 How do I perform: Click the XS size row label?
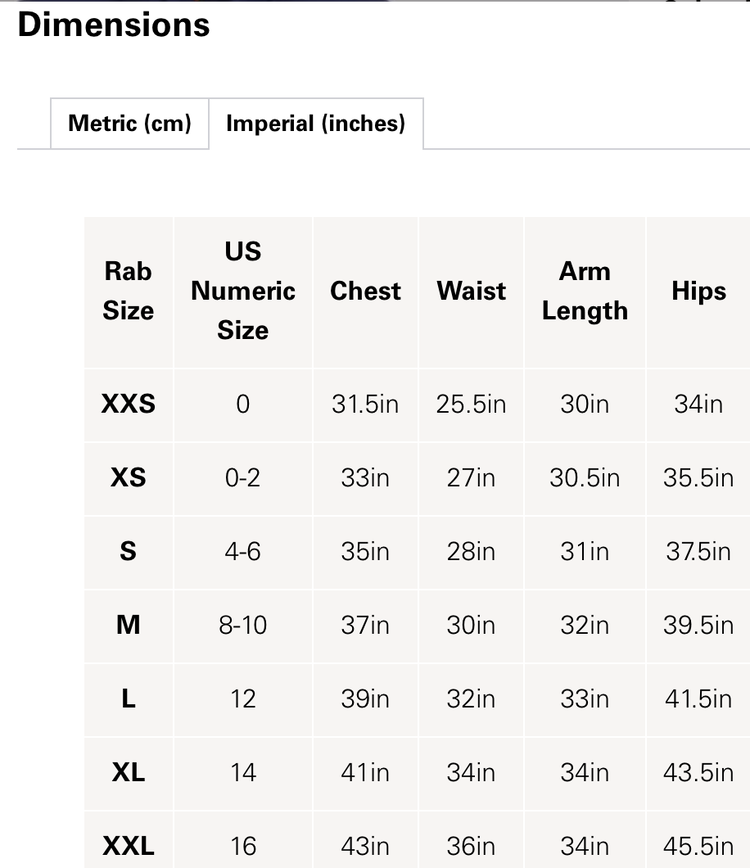[128, 478]
